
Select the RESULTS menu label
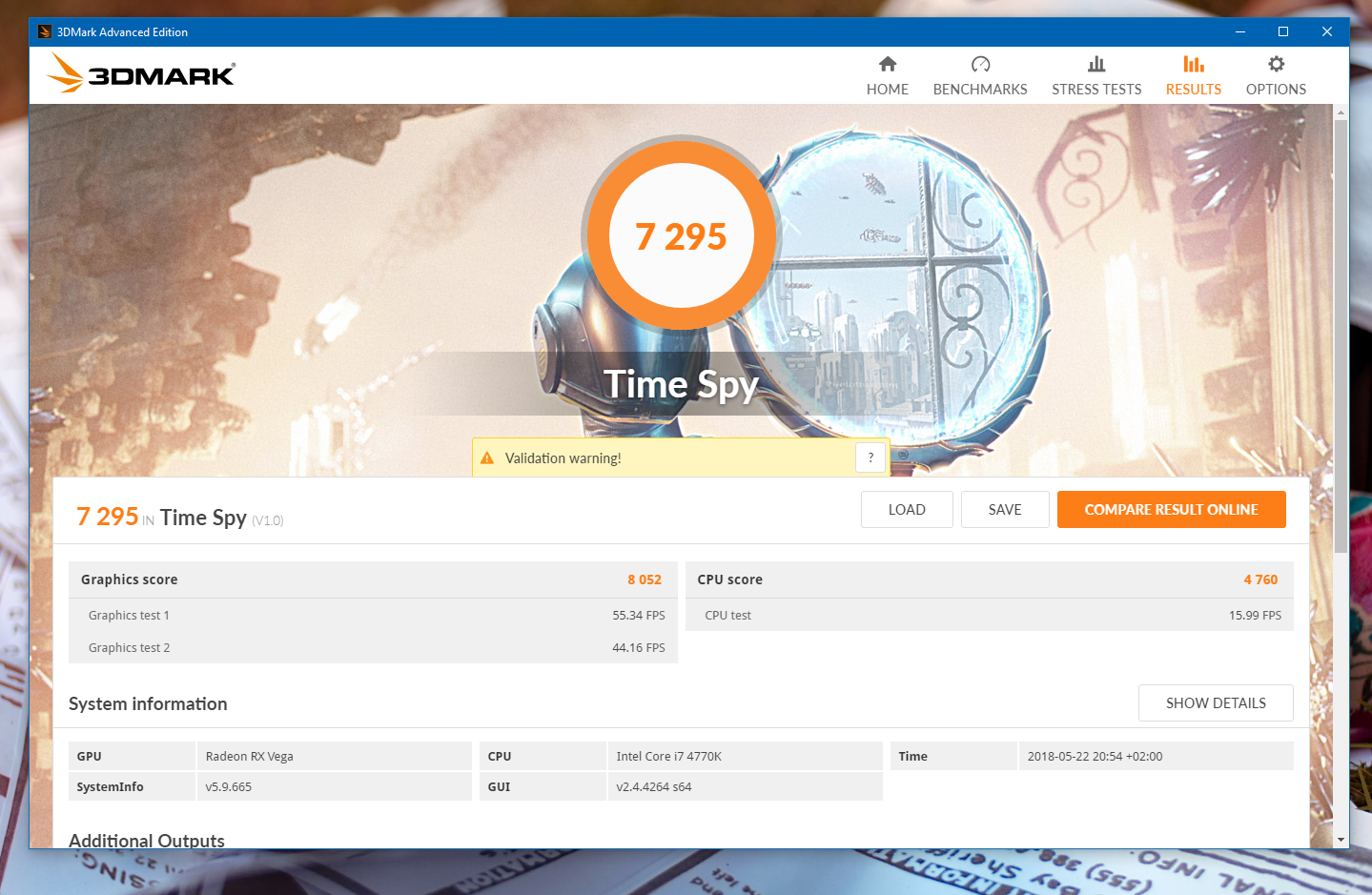tap(1194, 90)
